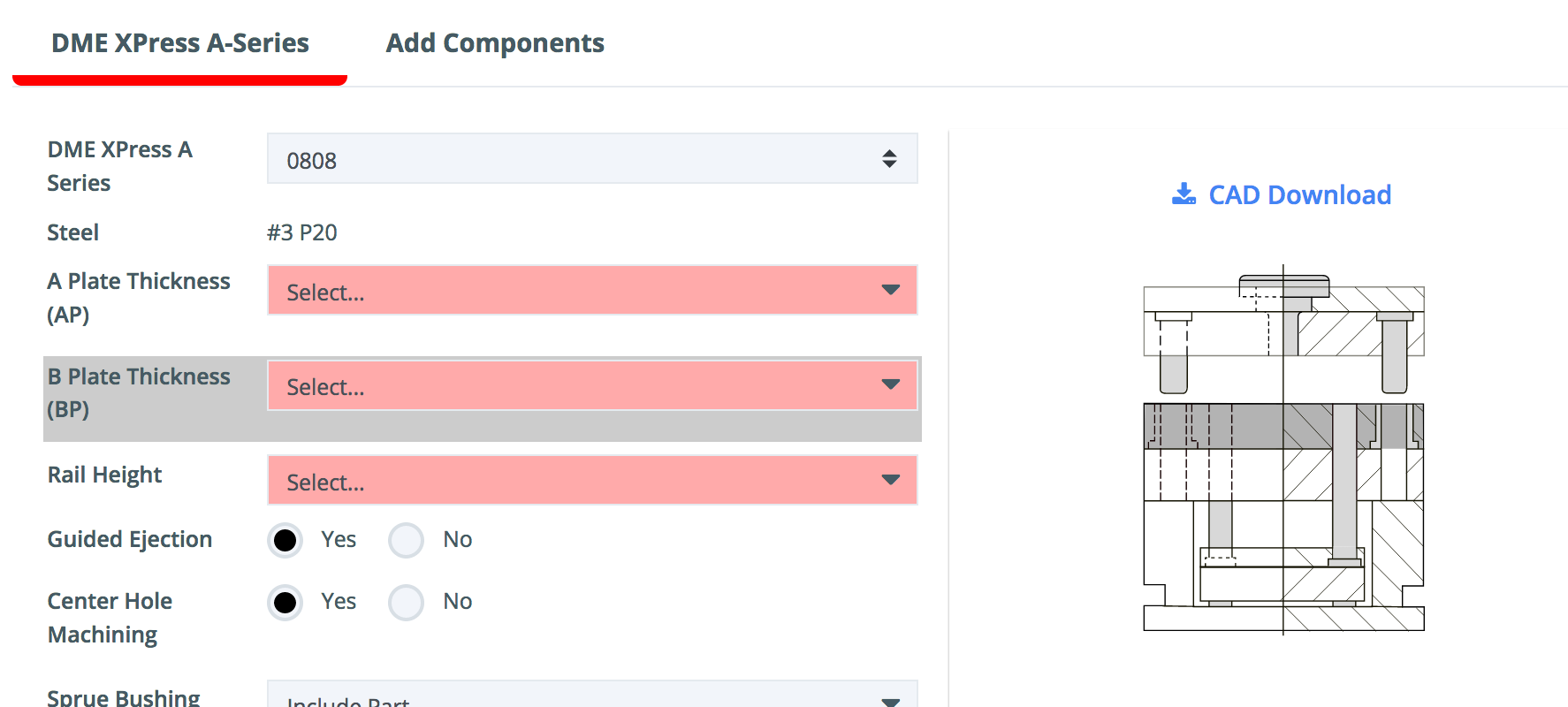Open the A Plate Thickness (AP) dropdown
1568x707 pixels.
coord(592,290)
